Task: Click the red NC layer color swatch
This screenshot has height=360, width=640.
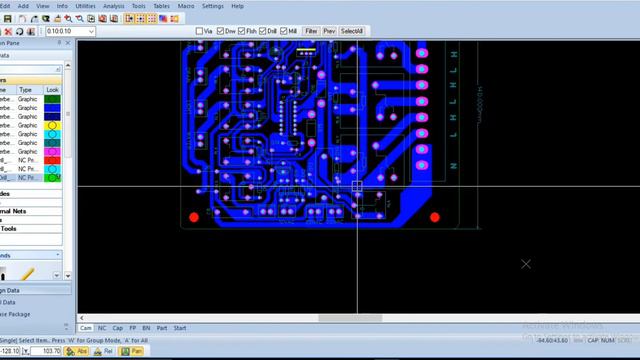Action: click(52, 160)
